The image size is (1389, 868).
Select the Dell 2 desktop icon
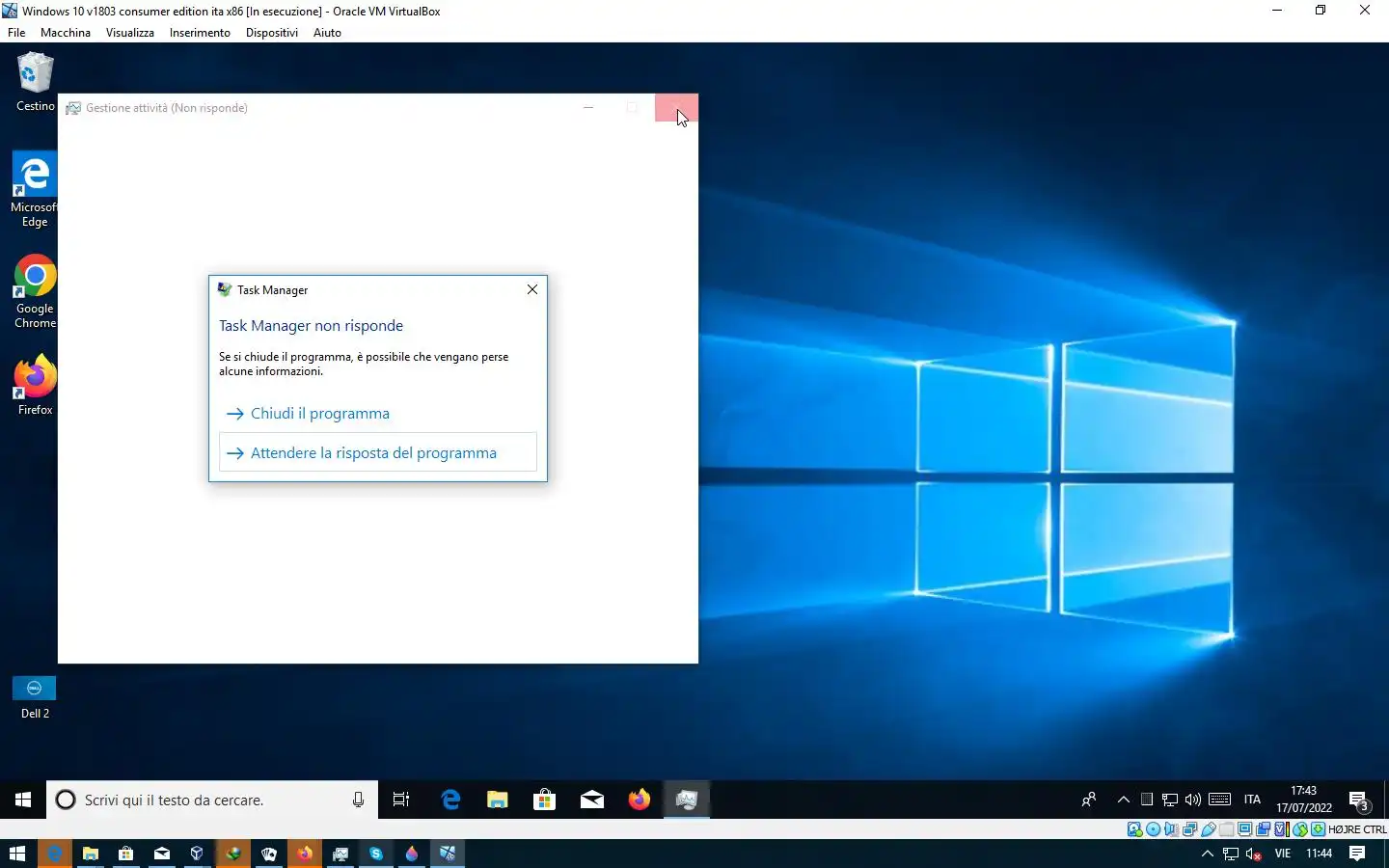click(35, 698)
